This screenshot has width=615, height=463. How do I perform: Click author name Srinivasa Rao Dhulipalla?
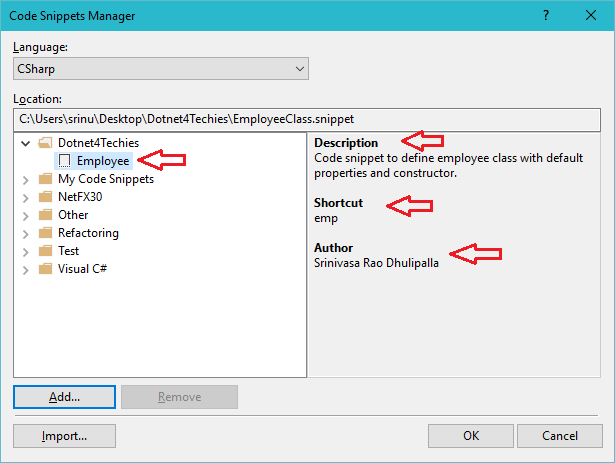tap(376, 263)
